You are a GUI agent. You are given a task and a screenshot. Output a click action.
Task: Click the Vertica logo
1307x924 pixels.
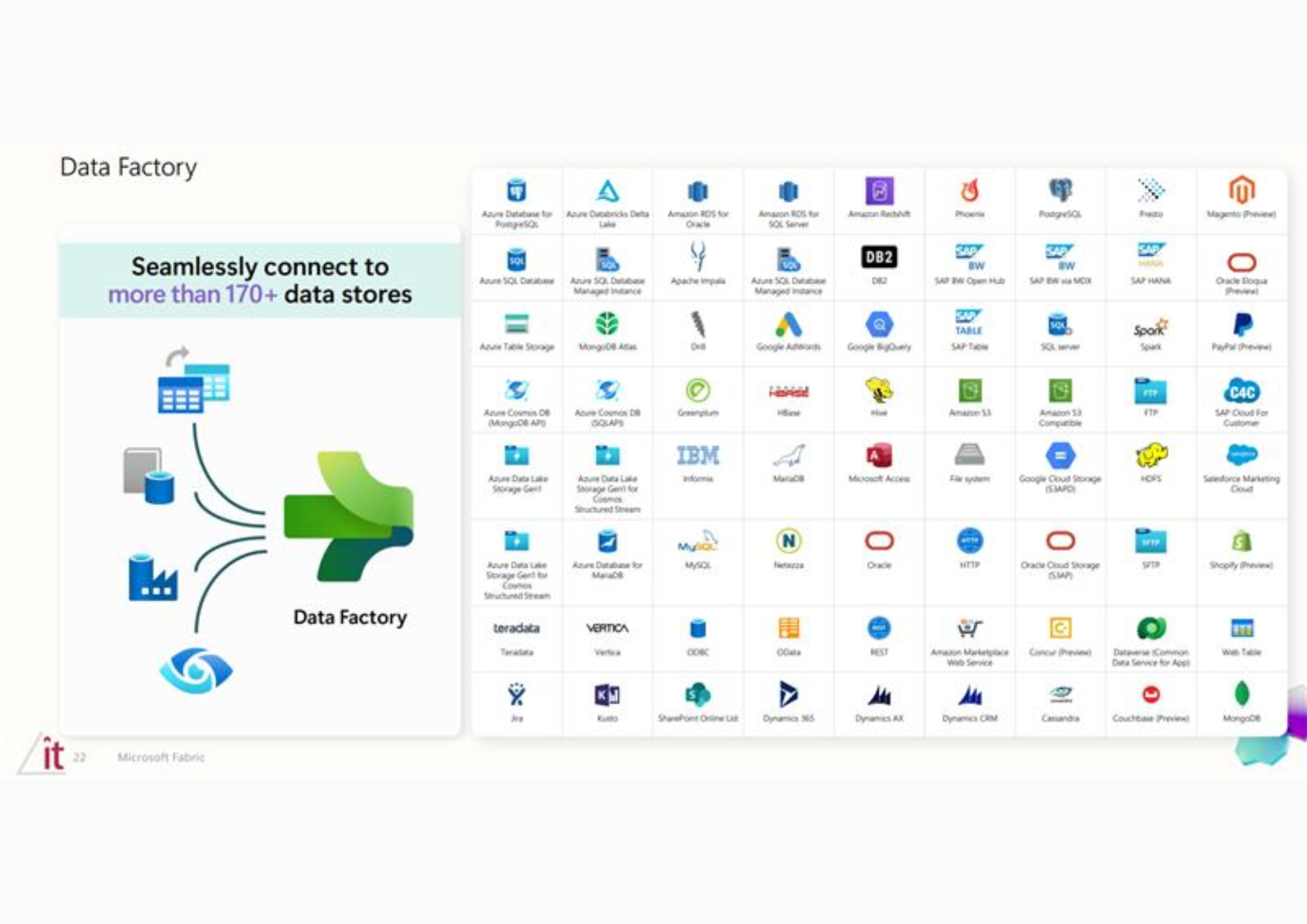click(x=607, y=628)
